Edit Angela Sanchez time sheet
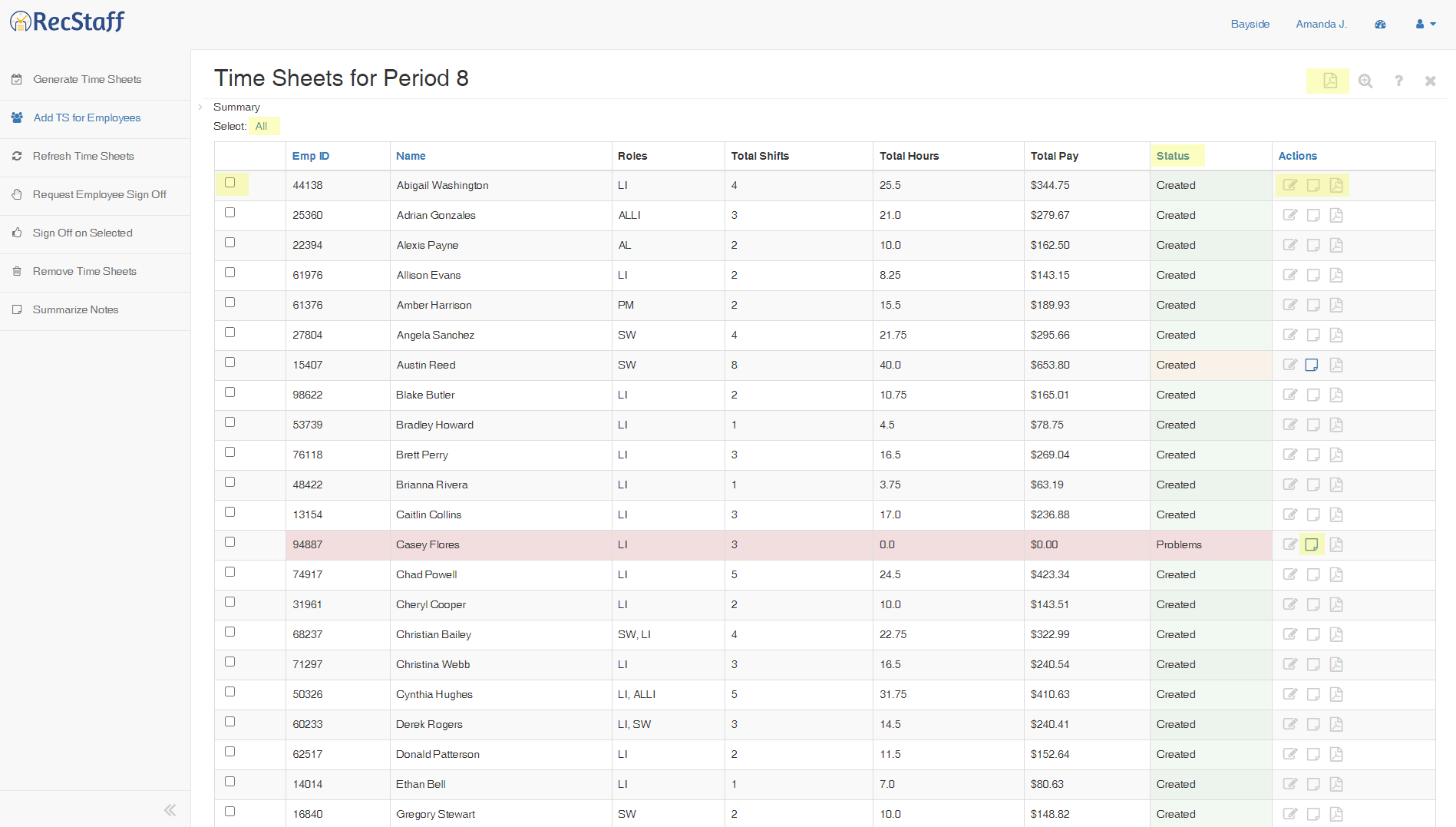This screenshot has width=1456, height=827. coord(1290,335)
